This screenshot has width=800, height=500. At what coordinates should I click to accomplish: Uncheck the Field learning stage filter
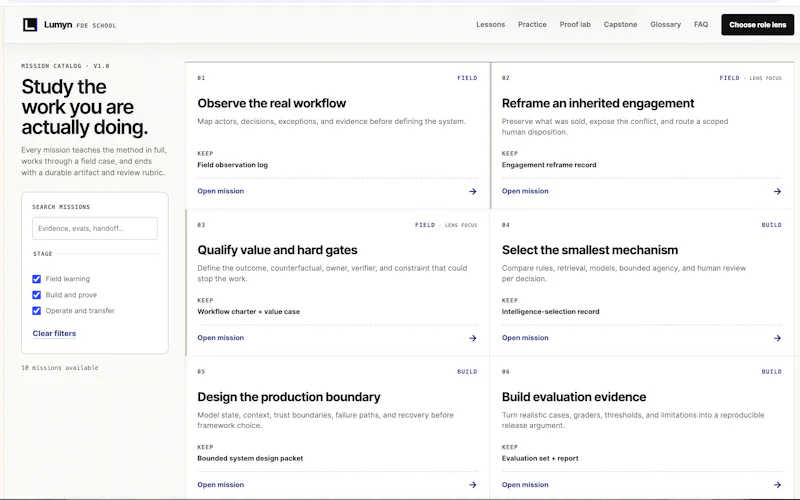[x=36, y=279]
